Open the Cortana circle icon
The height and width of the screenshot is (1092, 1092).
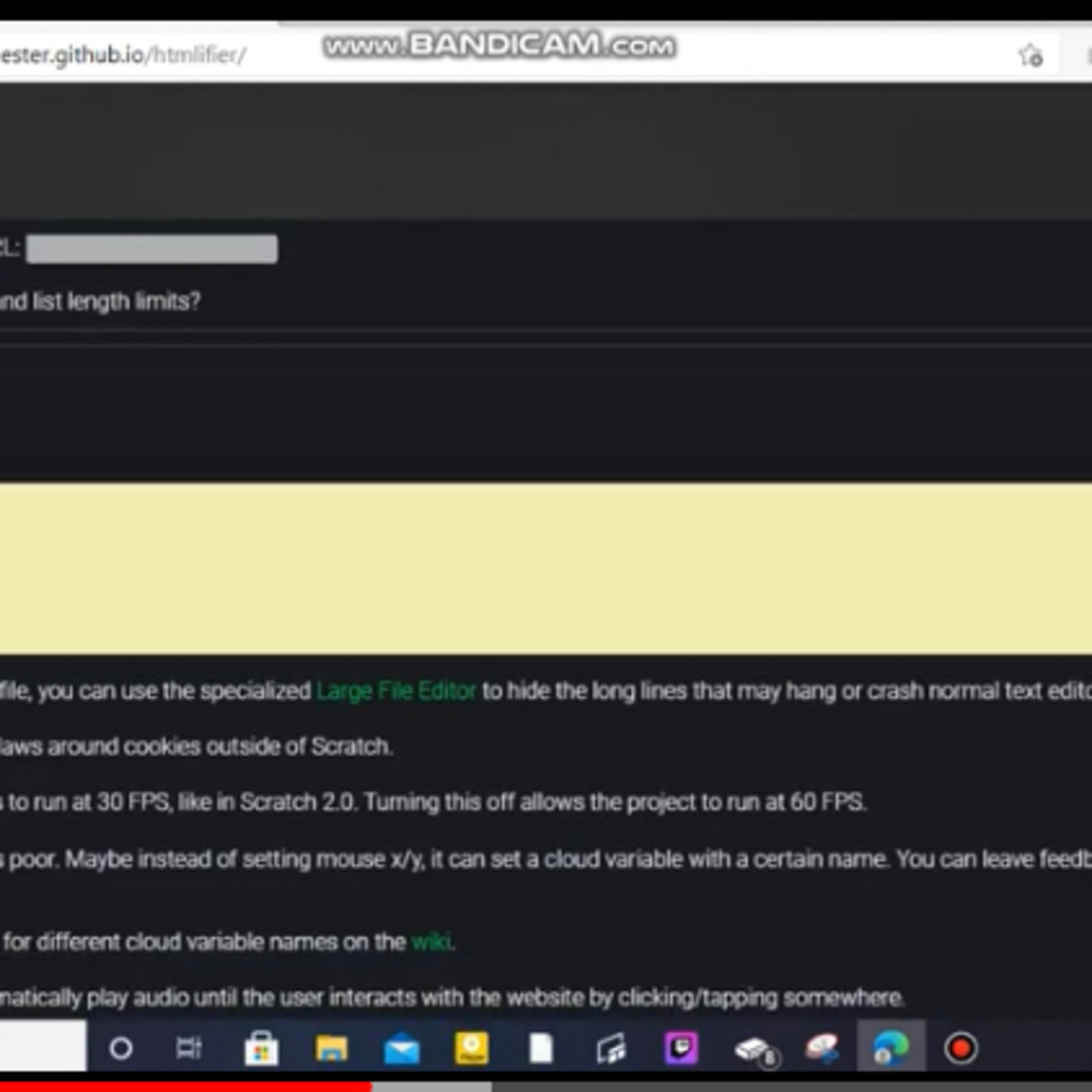[x=120, y=1048]
